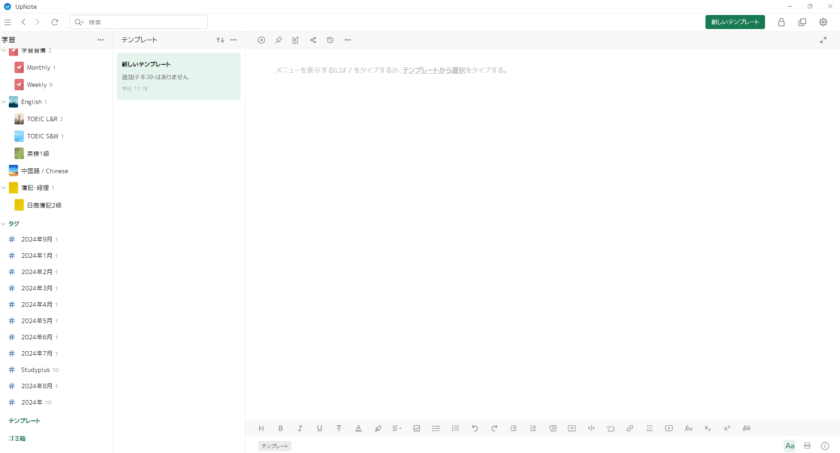Collapse the English notebook
Image resolution: width=840 pixels, height=453 pixels.
[x=4, y=102]
